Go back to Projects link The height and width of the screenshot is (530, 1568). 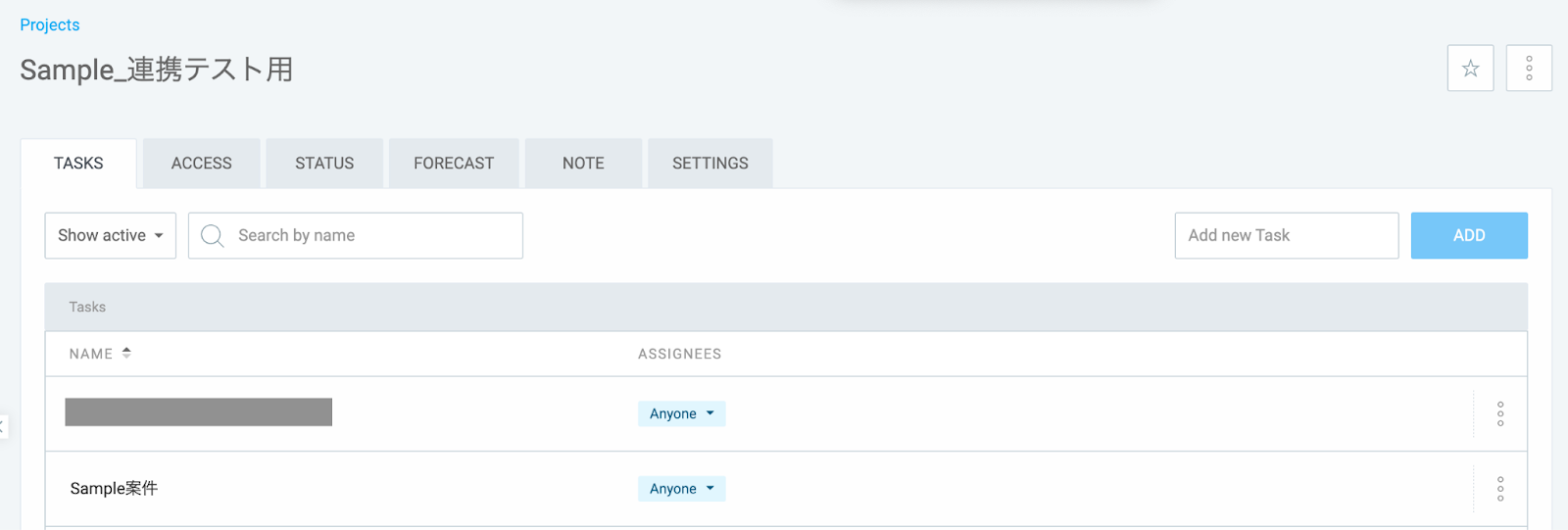[x=50, y=25]
